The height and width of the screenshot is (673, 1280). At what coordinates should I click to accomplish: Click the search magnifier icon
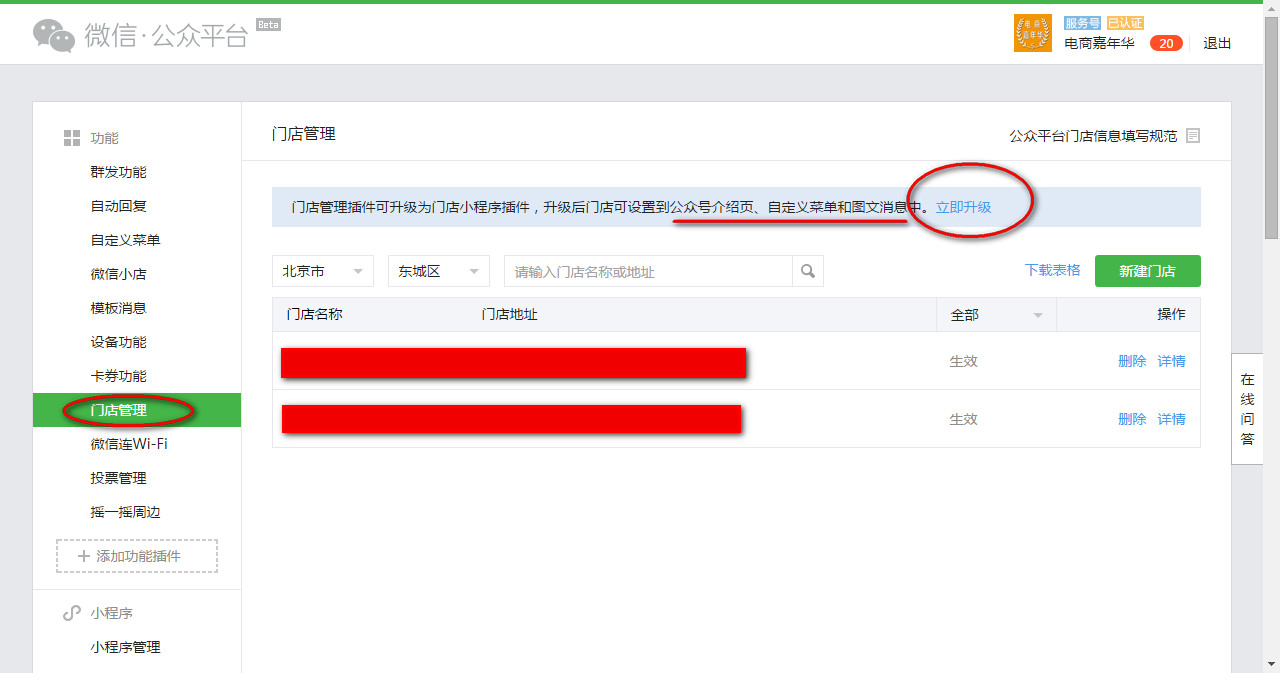pyautogui.click(x=808, y=271)
